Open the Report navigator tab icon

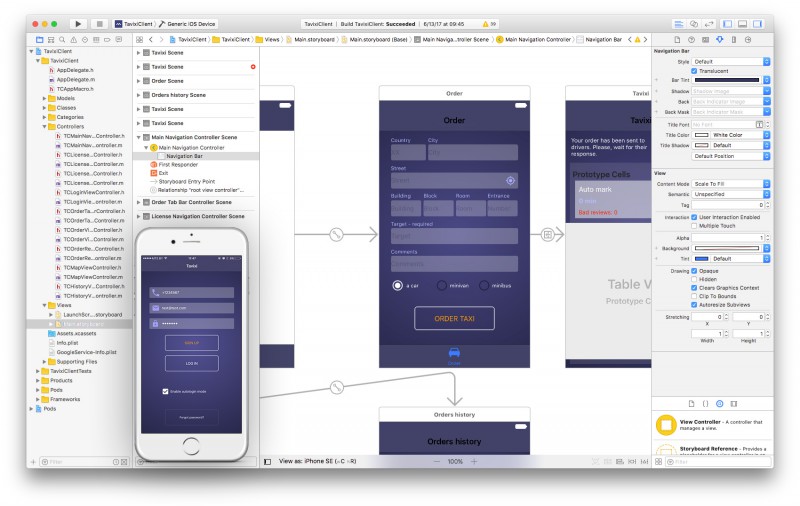(x=118, y=39)
